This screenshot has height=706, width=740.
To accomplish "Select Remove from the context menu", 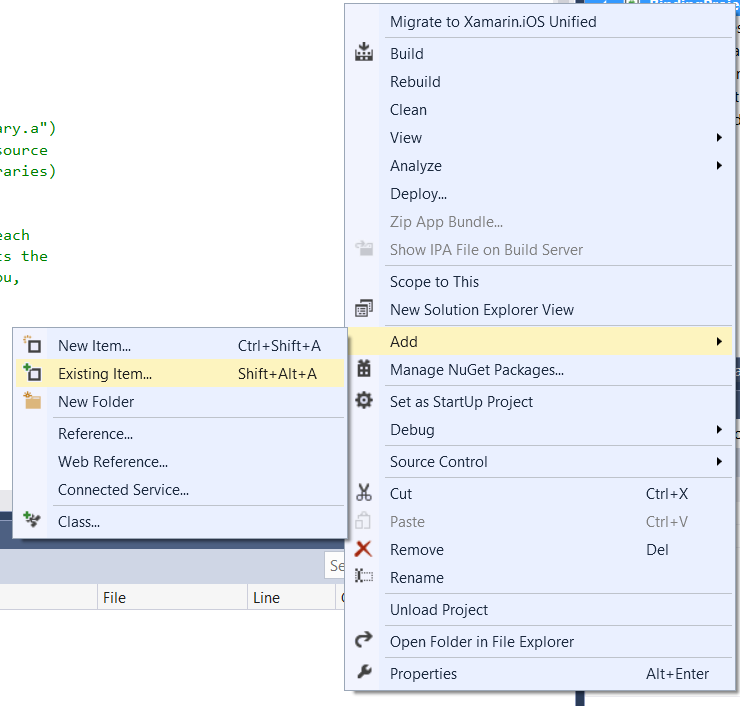I will click(538, 550).
